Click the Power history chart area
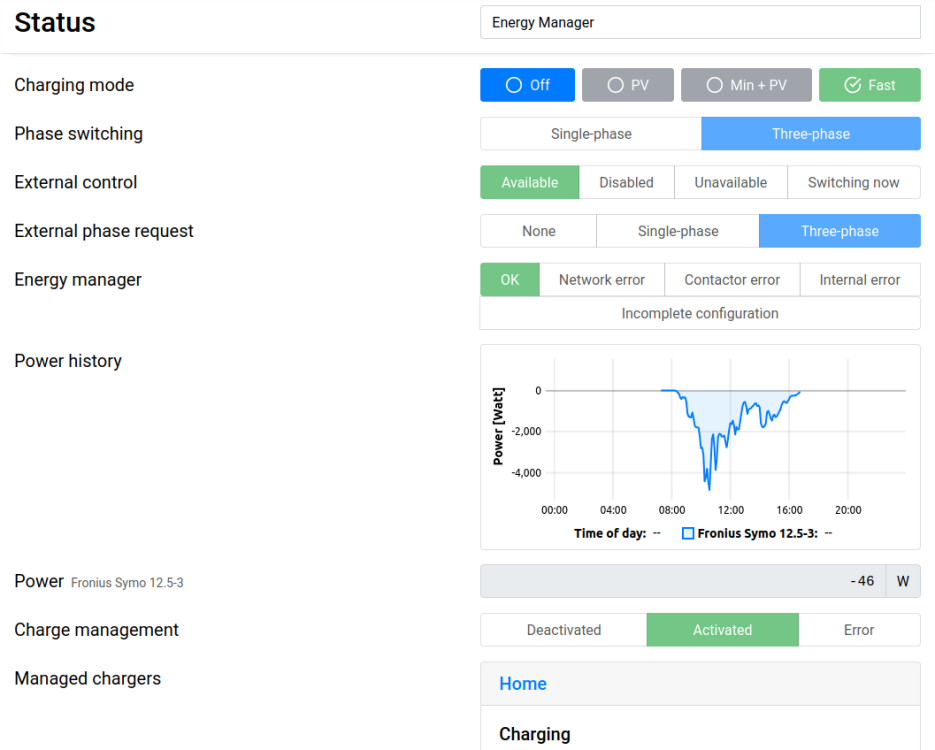 pyautogui.click(x=728, y=440)
